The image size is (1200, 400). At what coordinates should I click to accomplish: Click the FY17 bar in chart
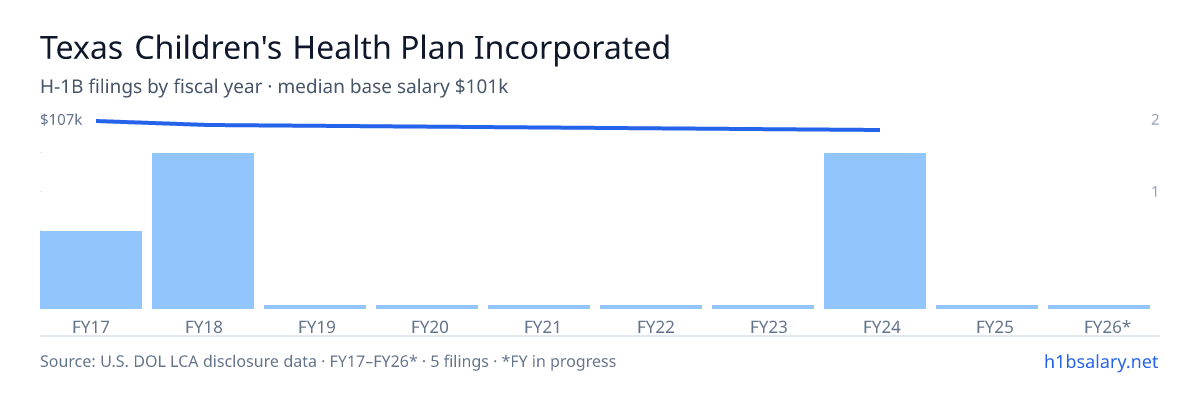91,270
